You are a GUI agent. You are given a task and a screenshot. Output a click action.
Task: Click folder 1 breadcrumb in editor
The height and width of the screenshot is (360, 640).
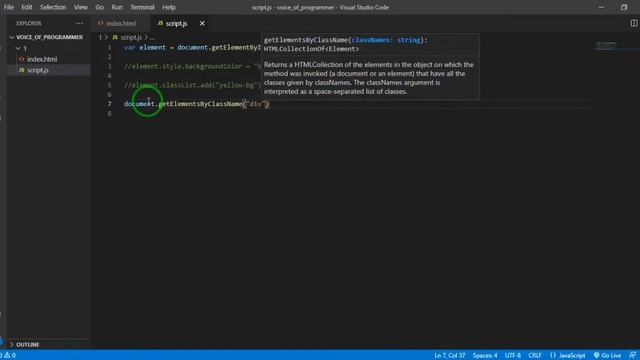coord(100,37)
